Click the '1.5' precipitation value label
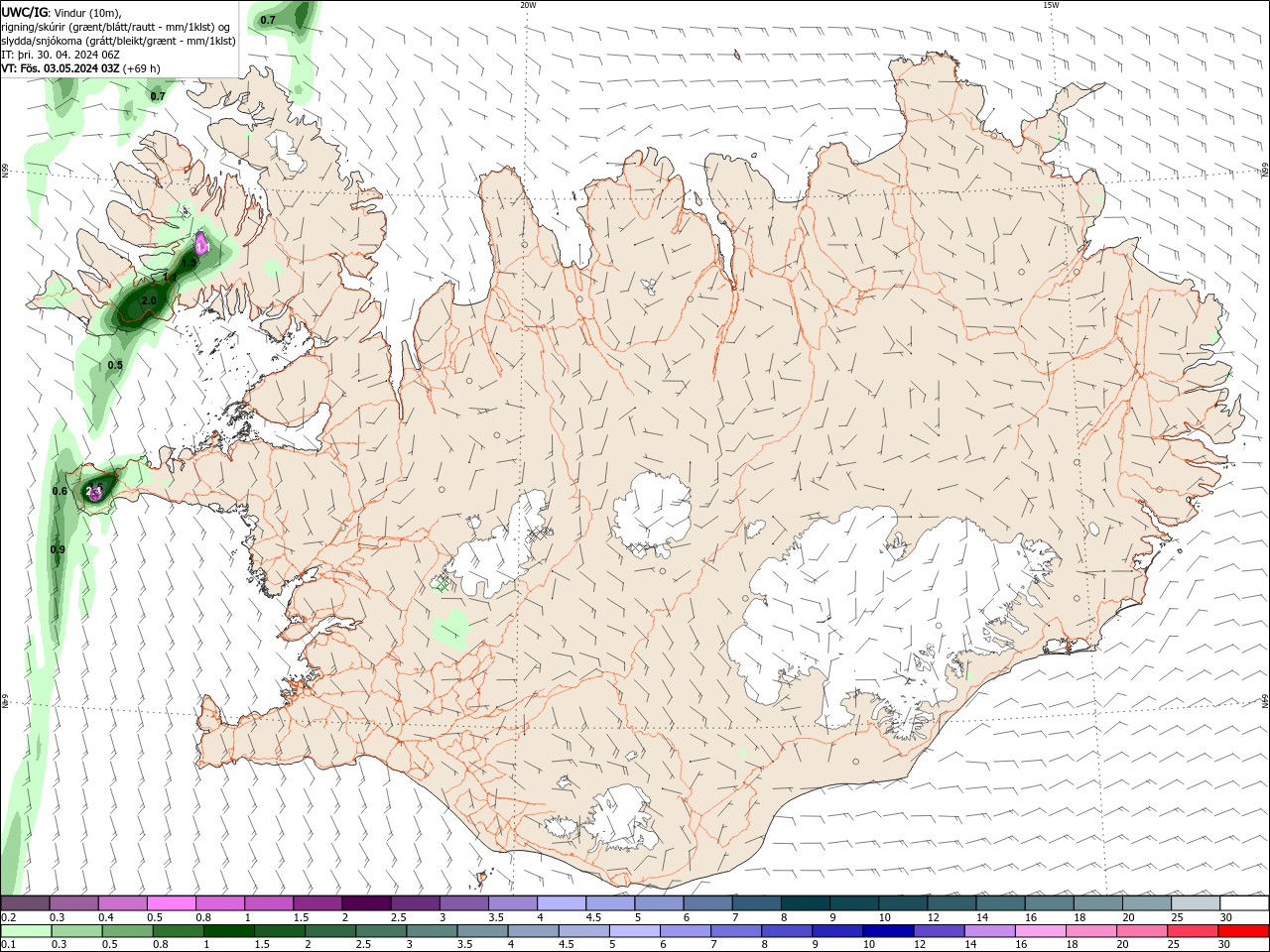This screenshot has height=952, width=1270. coord(189,263)
